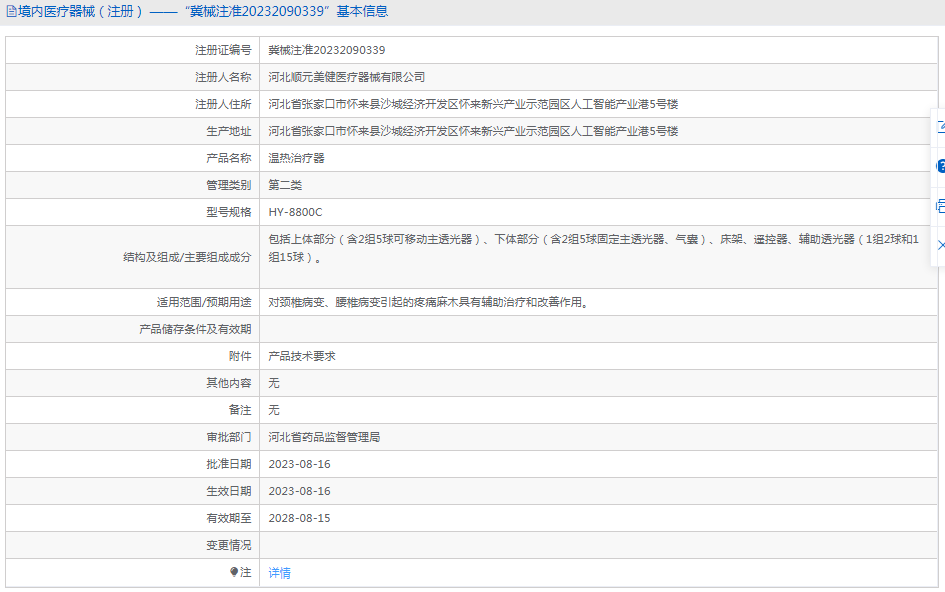Open the question-mark help icon on right sidebar

941,166
